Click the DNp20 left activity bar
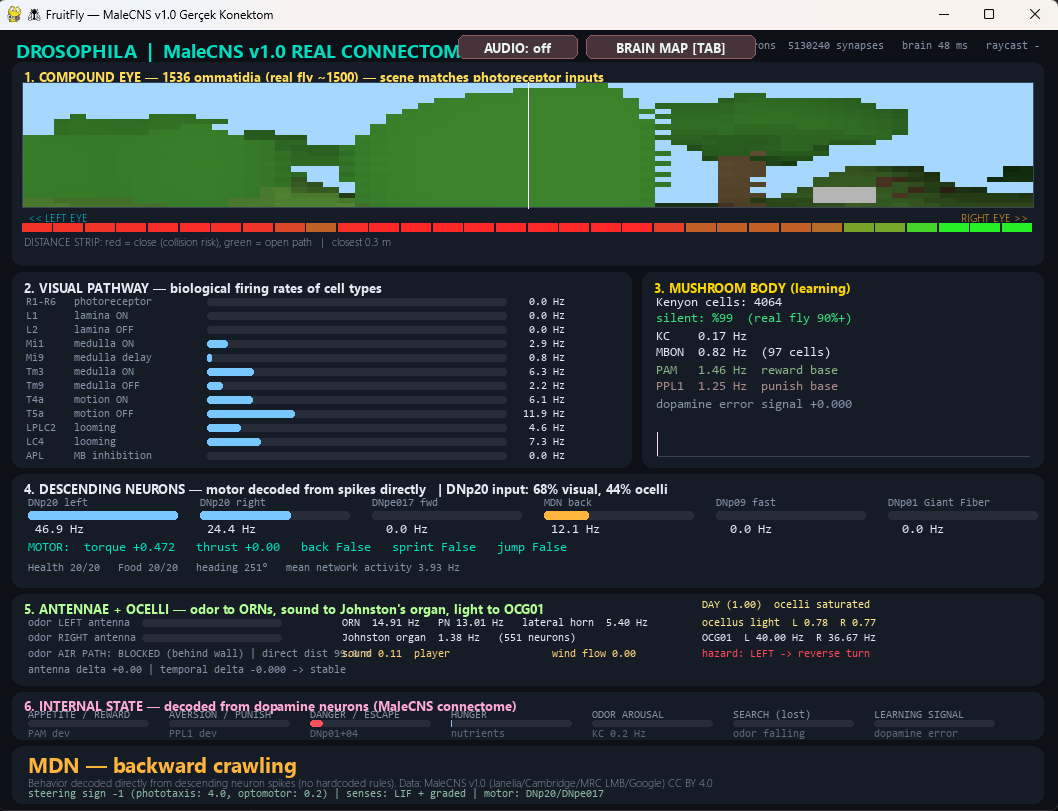Image resolution: width=1058 pixels, height=811 pixels. point(103,515)
